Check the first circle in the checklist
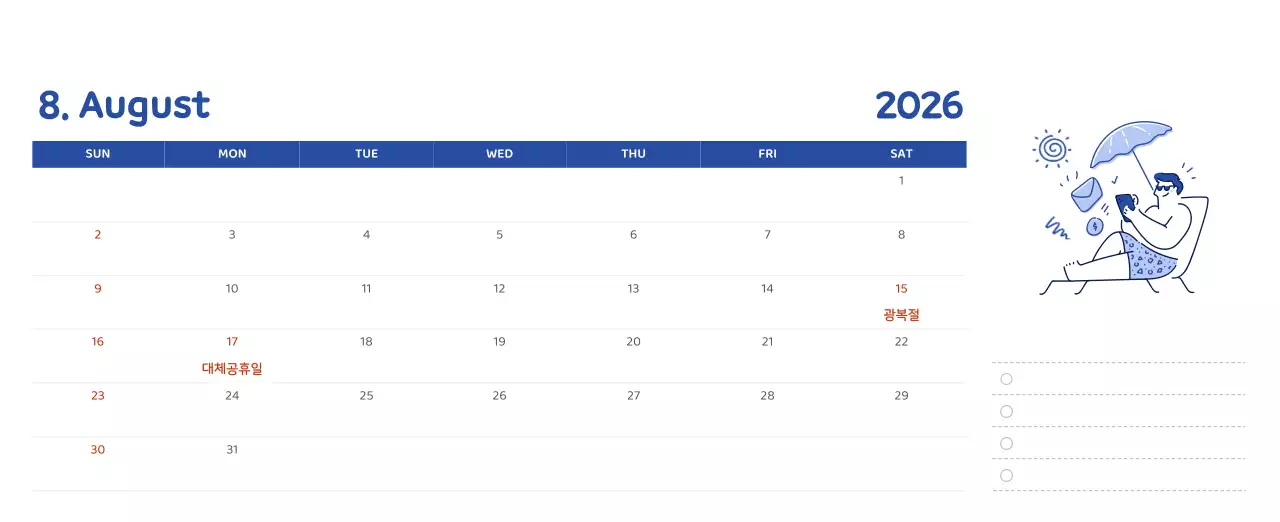The height and width of the screenshot is (522, 1280). (1006, 379)
